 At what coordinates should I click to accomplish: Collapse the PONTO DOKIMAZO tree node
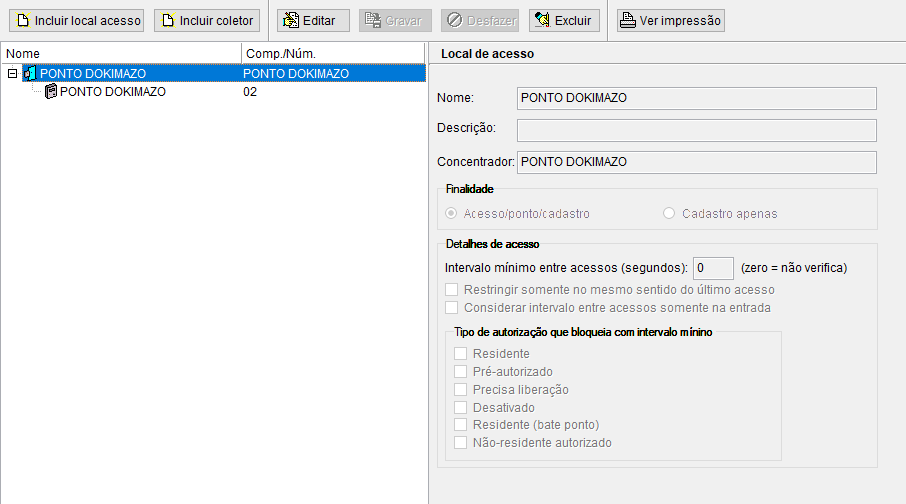click(12, 74)
